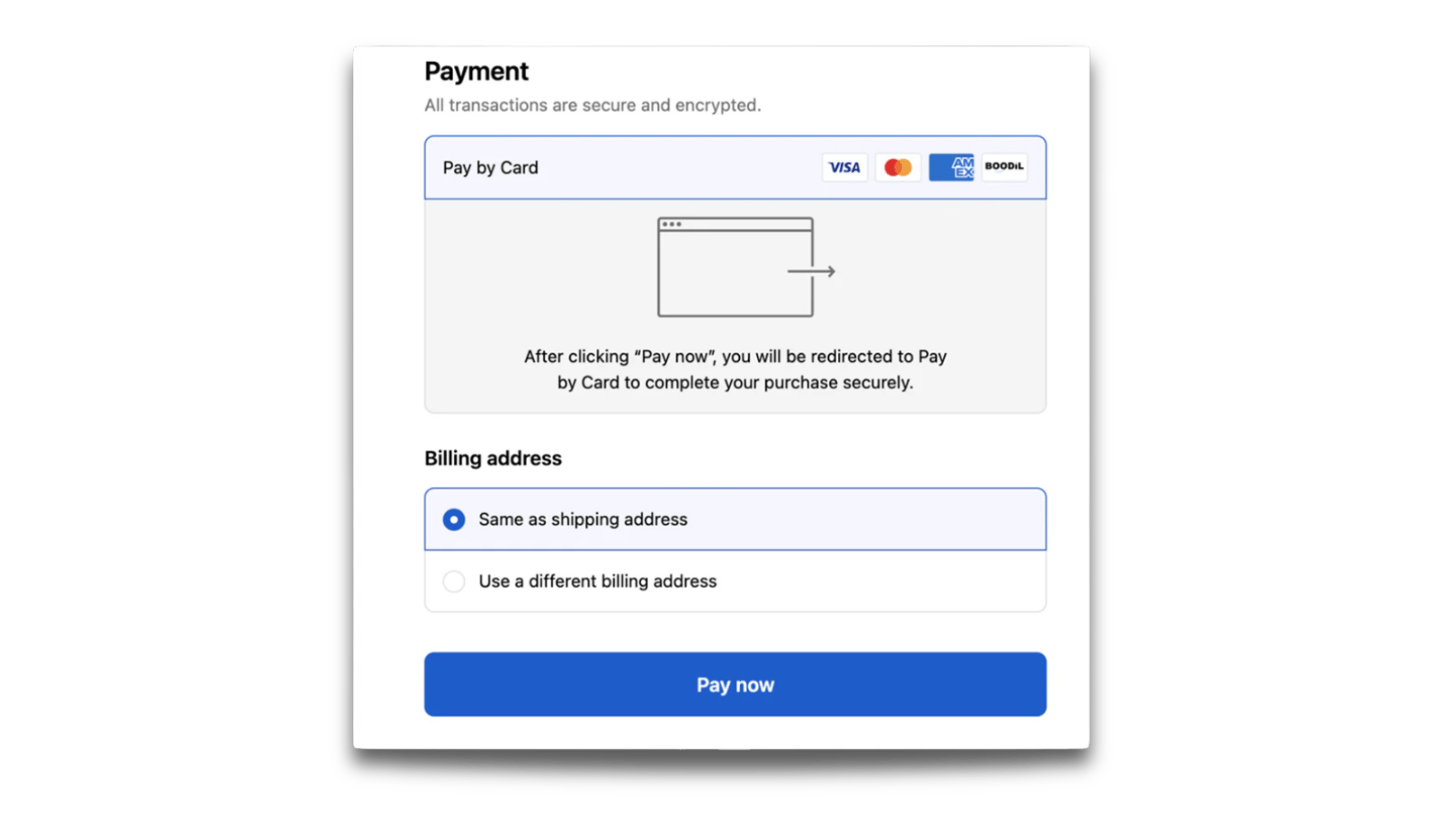
Task: Click the arrow in the redirect illustration
Action: coord(813,271)
